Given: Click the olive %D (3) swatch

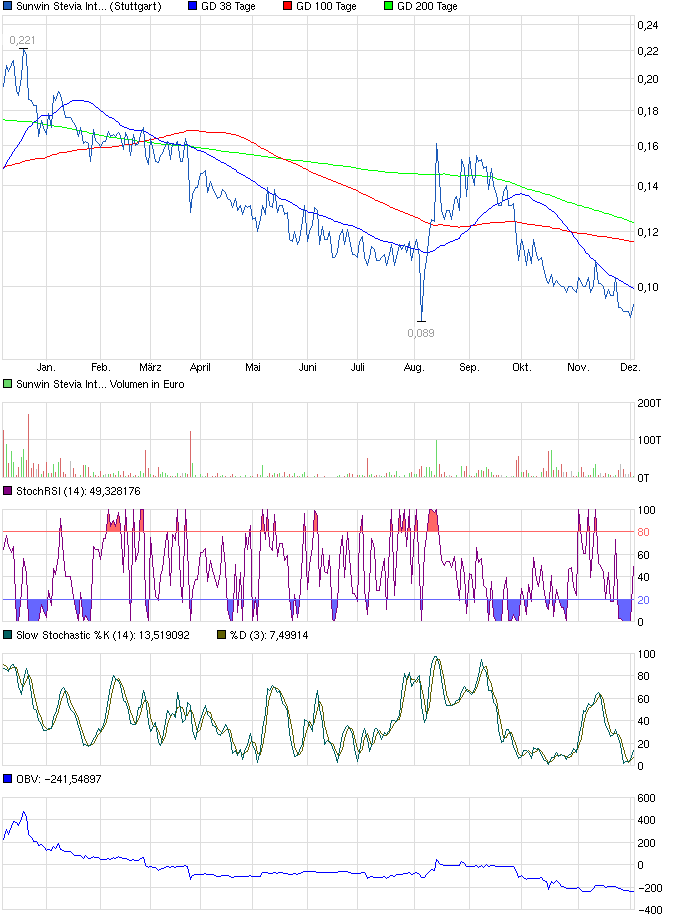Looking at the screenshot, I should 221,635.
